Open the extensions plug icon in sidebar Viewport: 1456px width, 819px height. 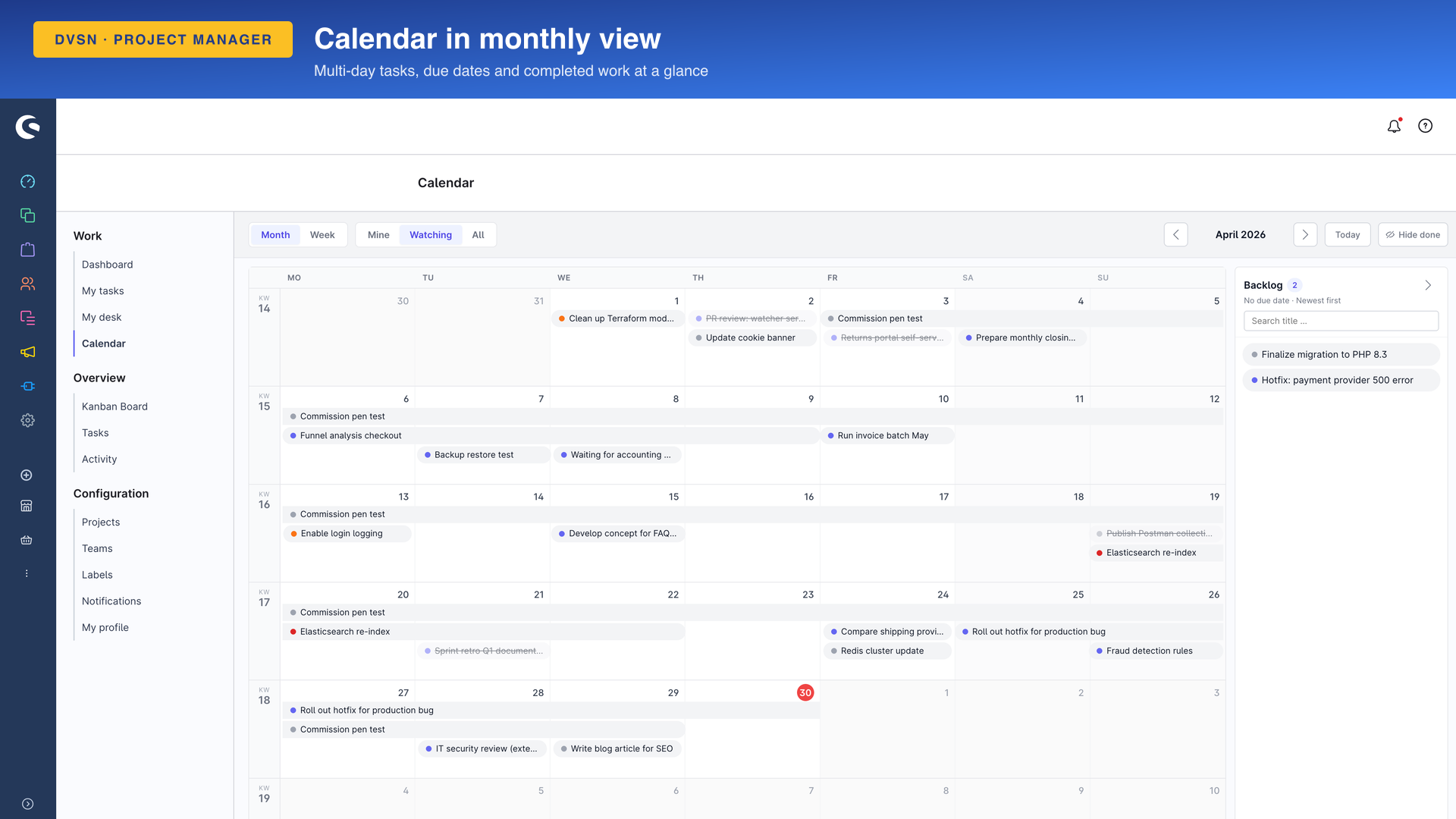pos(28,386)
